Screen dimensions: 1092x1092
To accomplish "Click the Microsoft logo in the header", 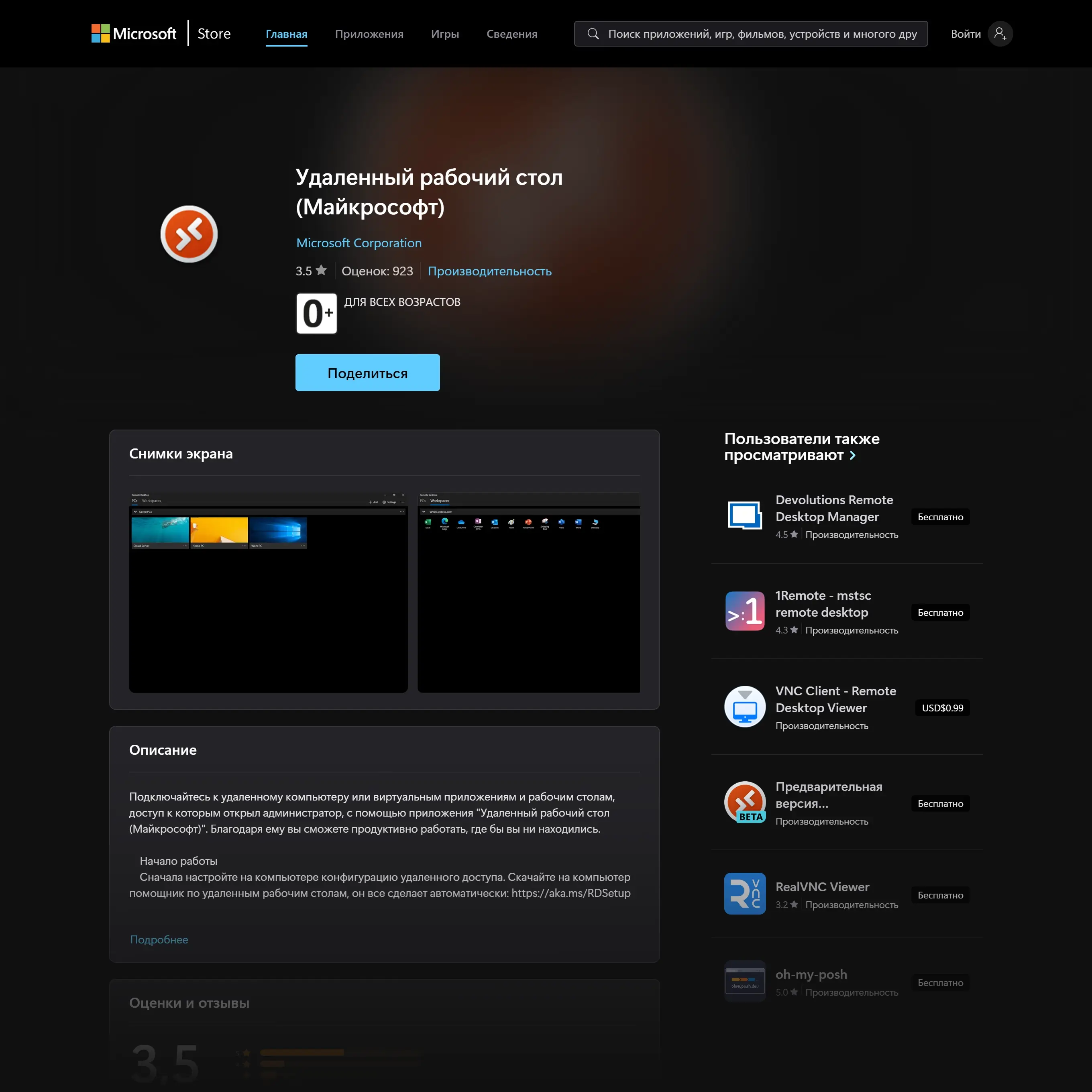I will click(x=134, y=34).
